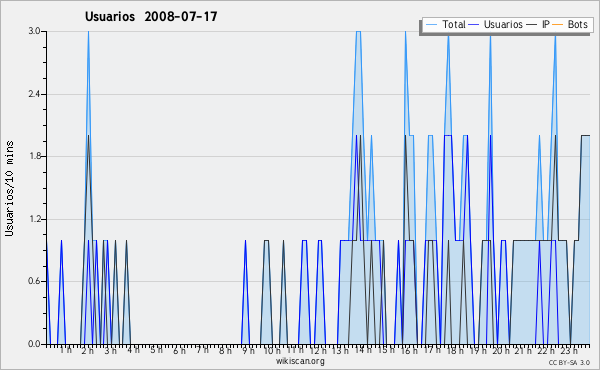The image size is (600, 370).
Task: Click the x-axis label '10 h'
Action: coord(271,350)
